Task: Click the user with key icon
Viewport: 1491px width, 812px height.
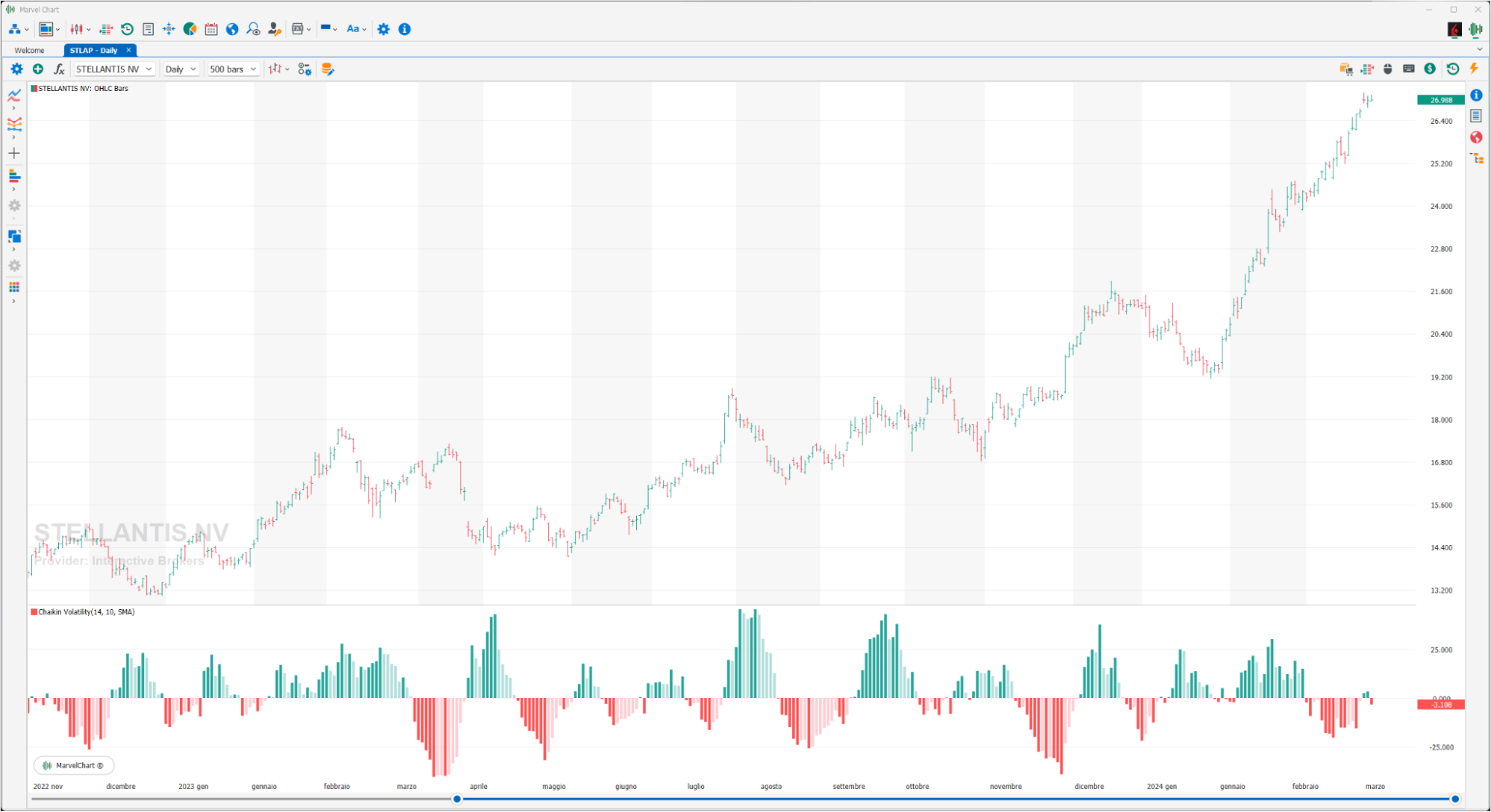Action: pyautogui.click(x=274, y=29)
